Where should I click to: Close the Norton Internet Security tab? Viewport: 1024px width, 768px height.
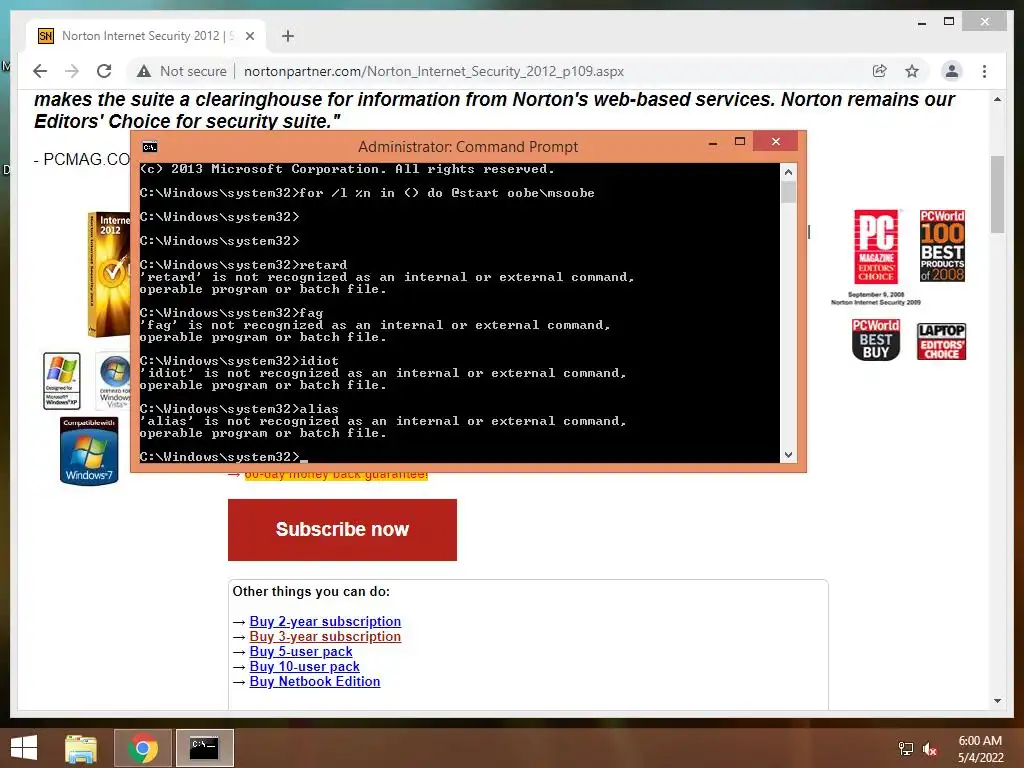249,36
